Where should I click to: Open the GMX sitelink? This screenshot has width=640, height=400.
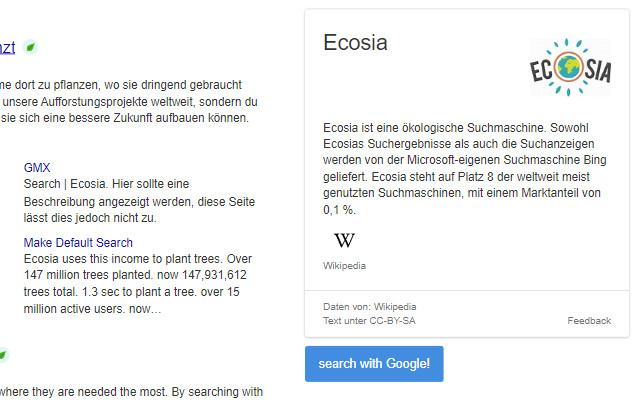click(37, 168)
